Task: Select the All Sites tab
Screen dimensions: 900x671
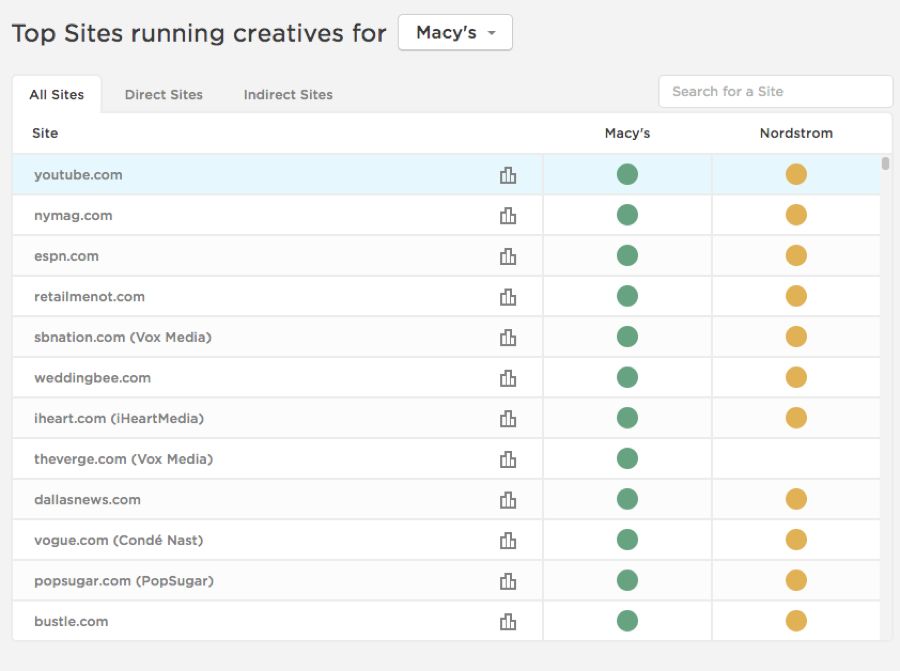Action: coord(57,95)
